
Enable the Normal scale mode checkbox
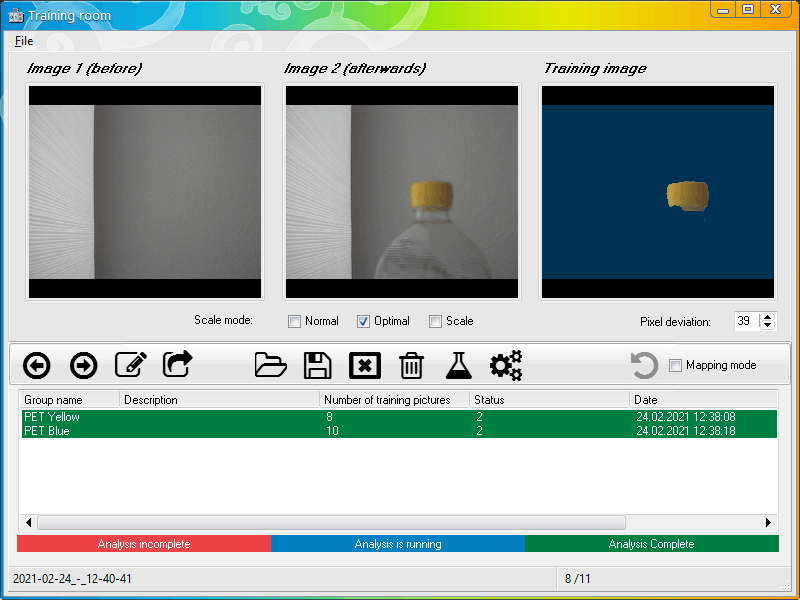295,321
